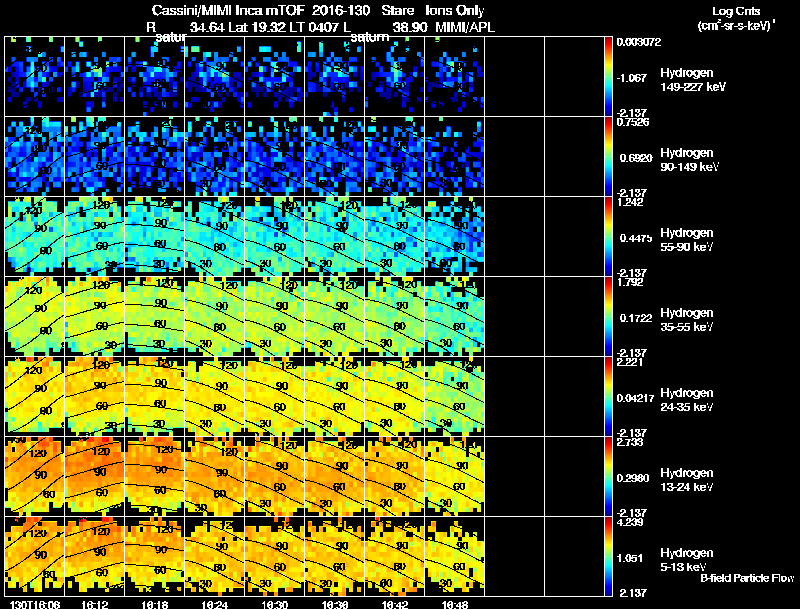800x609 pixels.
Task: Click the 'MIMI/APL' text in header
Action: [x=465, y=27]
